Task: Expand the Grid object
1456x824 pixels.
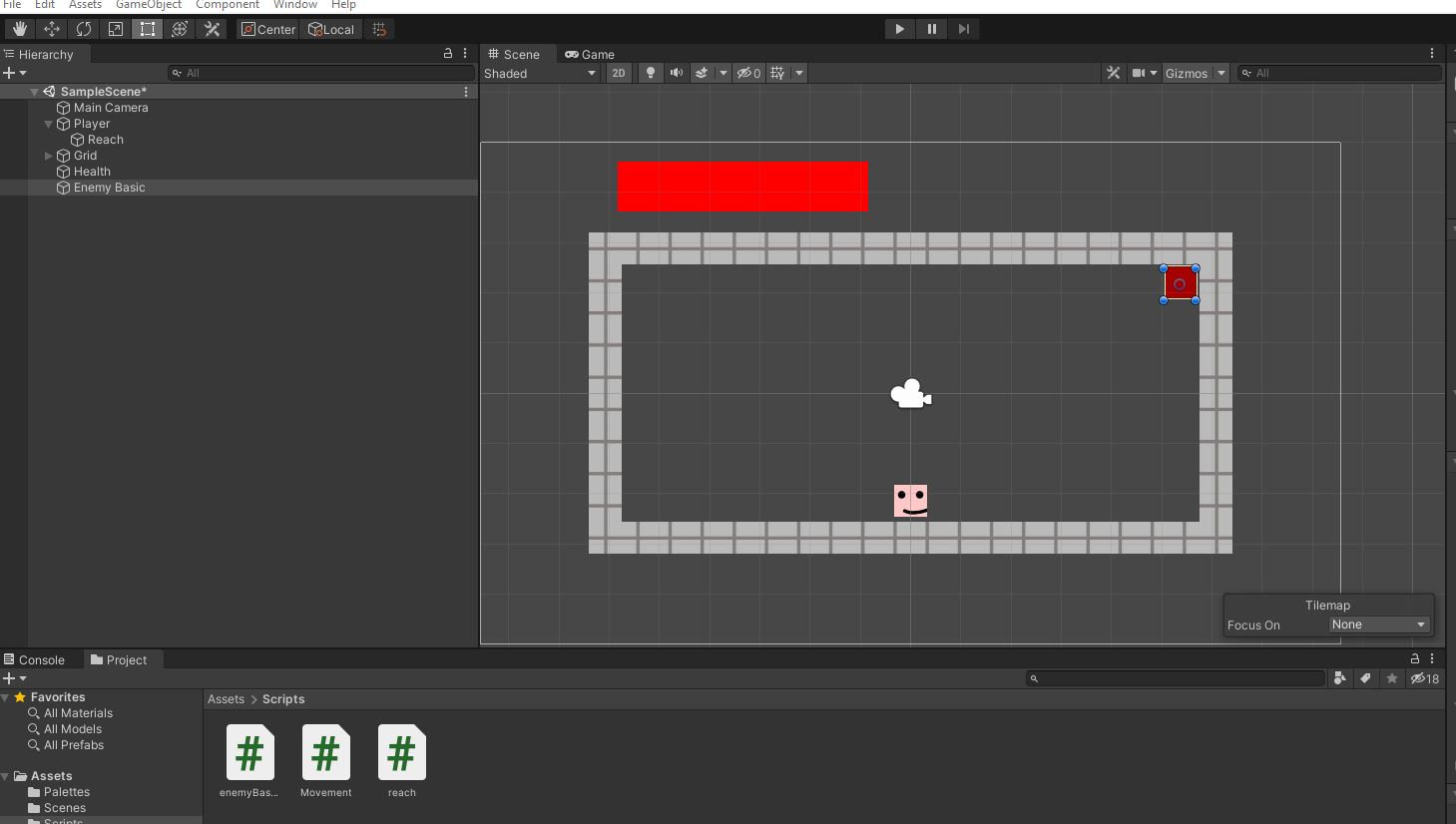Action: tap(48, 156)
